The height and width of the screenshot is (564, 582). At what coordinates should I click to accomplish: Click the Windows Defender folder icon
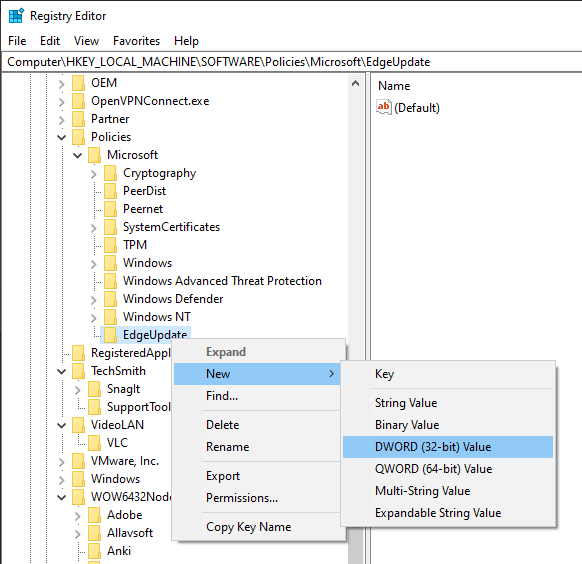click(110, 299)
